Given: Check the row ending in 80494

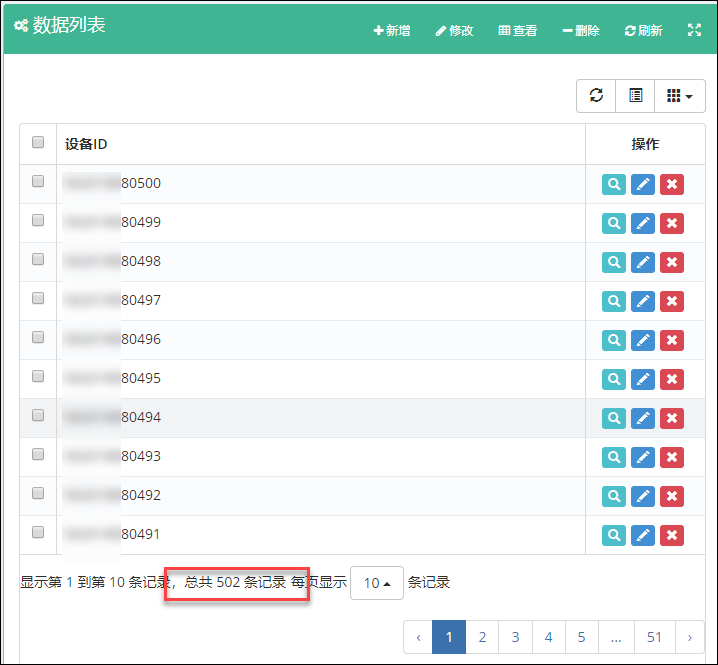Looking at the screenshot, I should click(x=38, y=414).
